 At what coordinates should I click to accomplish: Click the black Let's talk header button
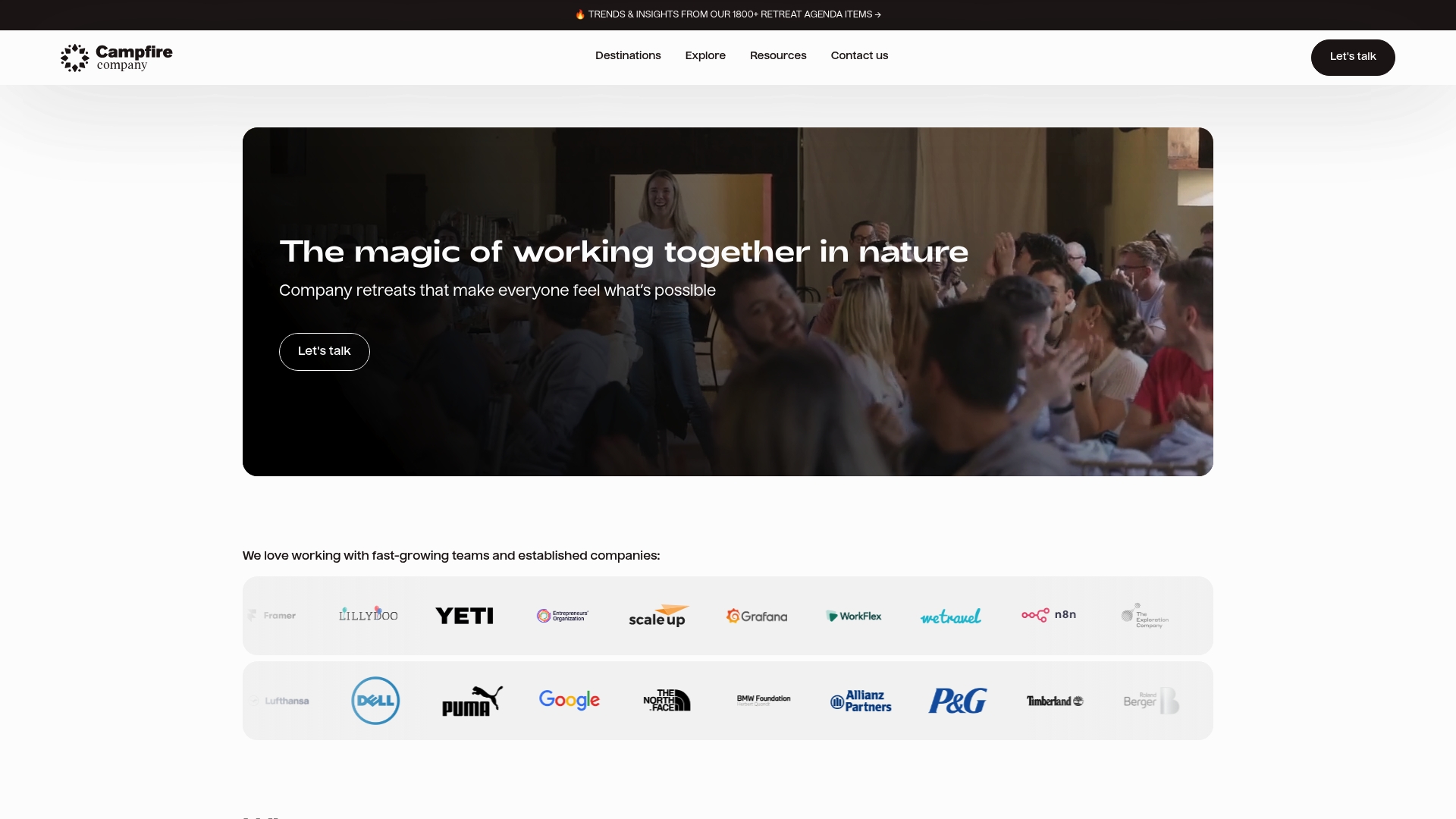tap(1353, 58)
